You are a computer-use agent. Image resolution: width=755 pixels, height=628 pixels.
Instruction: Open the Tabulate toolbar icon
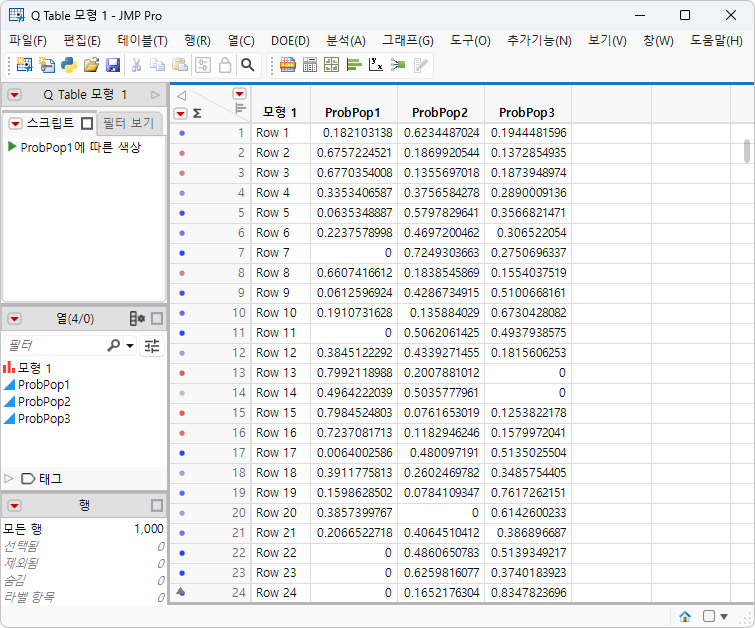310,65
